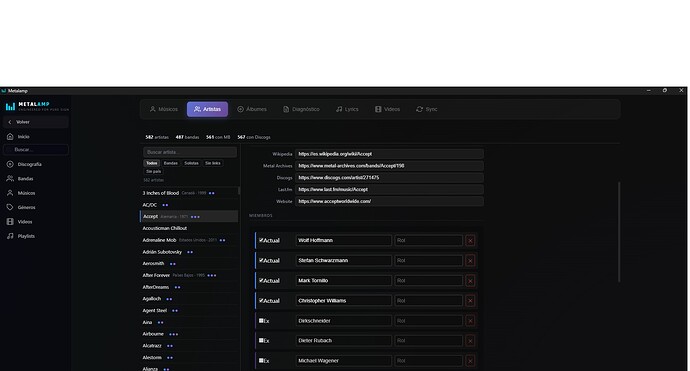Viewport: 690px width, 371px height.
Task: Click the Músicos person icon in the sidebar
Action: [x=10, y=193]
